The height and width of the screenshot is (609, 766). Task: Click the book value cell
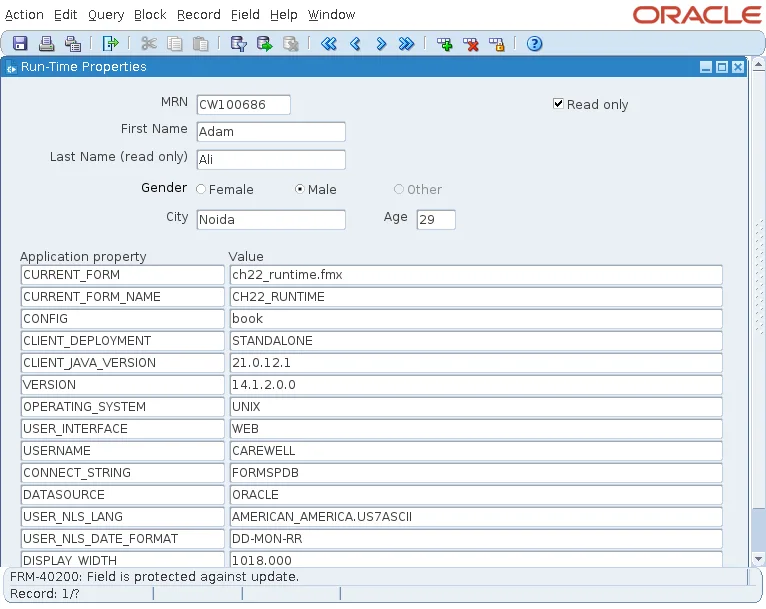pyautogui.click(x=476, y=319)
